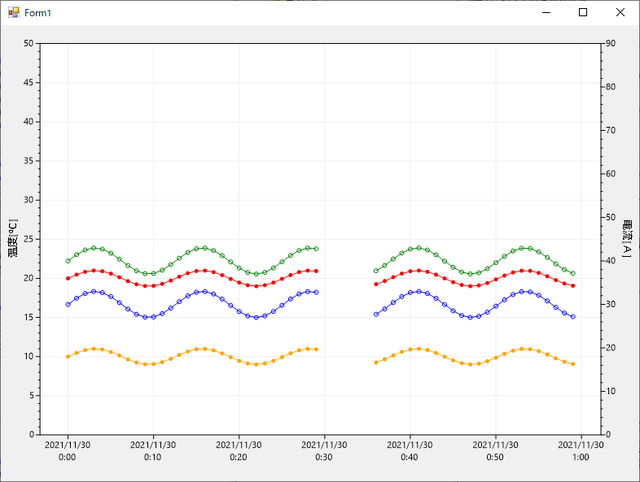The image size is (640, 482).
Task: Select first orange series point at 0:00
Action: click(68, 356)
